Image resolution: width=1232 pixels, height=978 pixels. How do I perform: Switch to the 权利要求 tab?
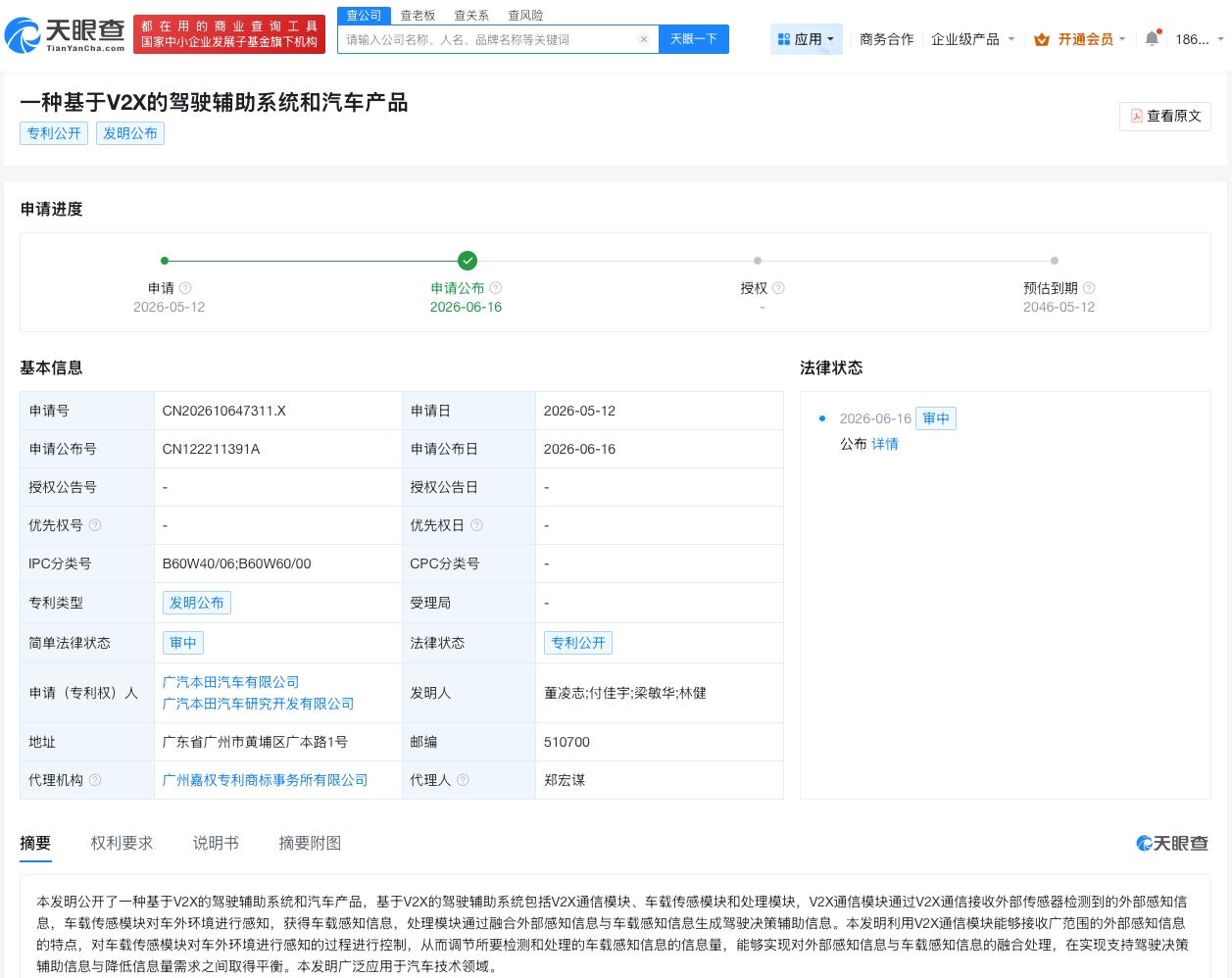pyautogui.click(x=122, y=843)
